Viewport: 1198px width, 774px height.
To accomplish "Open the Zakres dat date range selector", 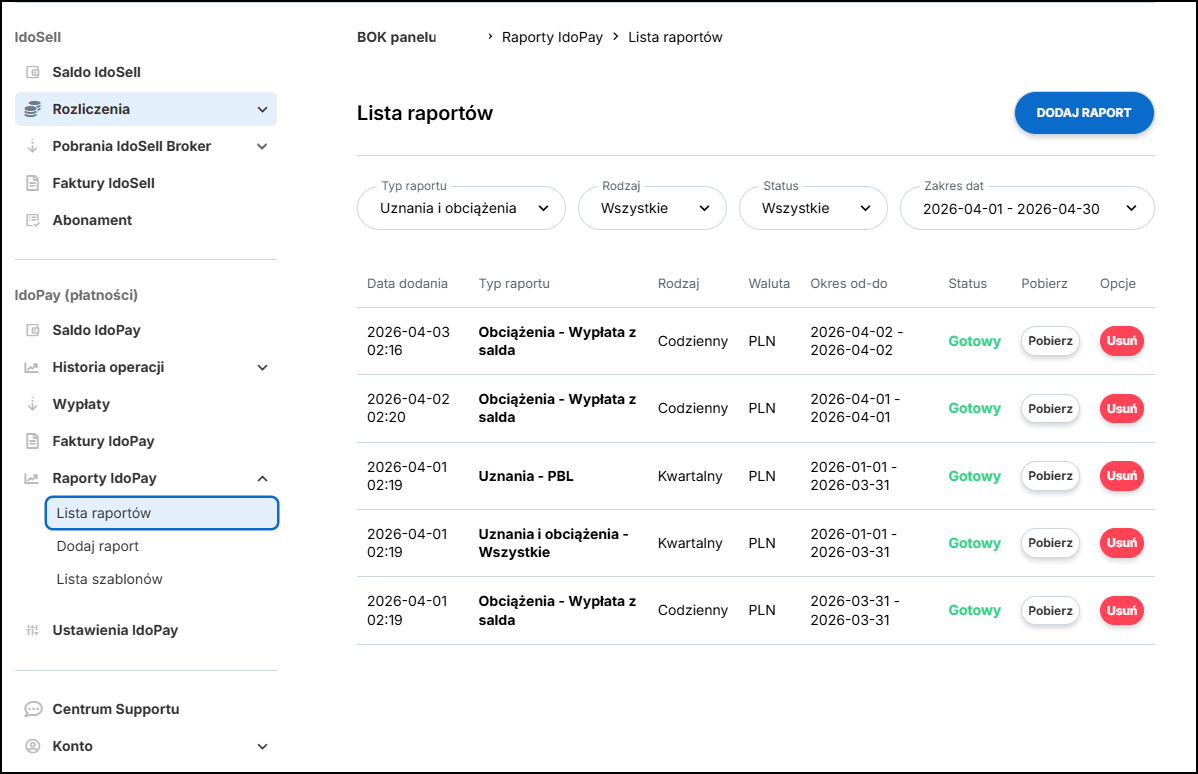I will (1026, 208).
